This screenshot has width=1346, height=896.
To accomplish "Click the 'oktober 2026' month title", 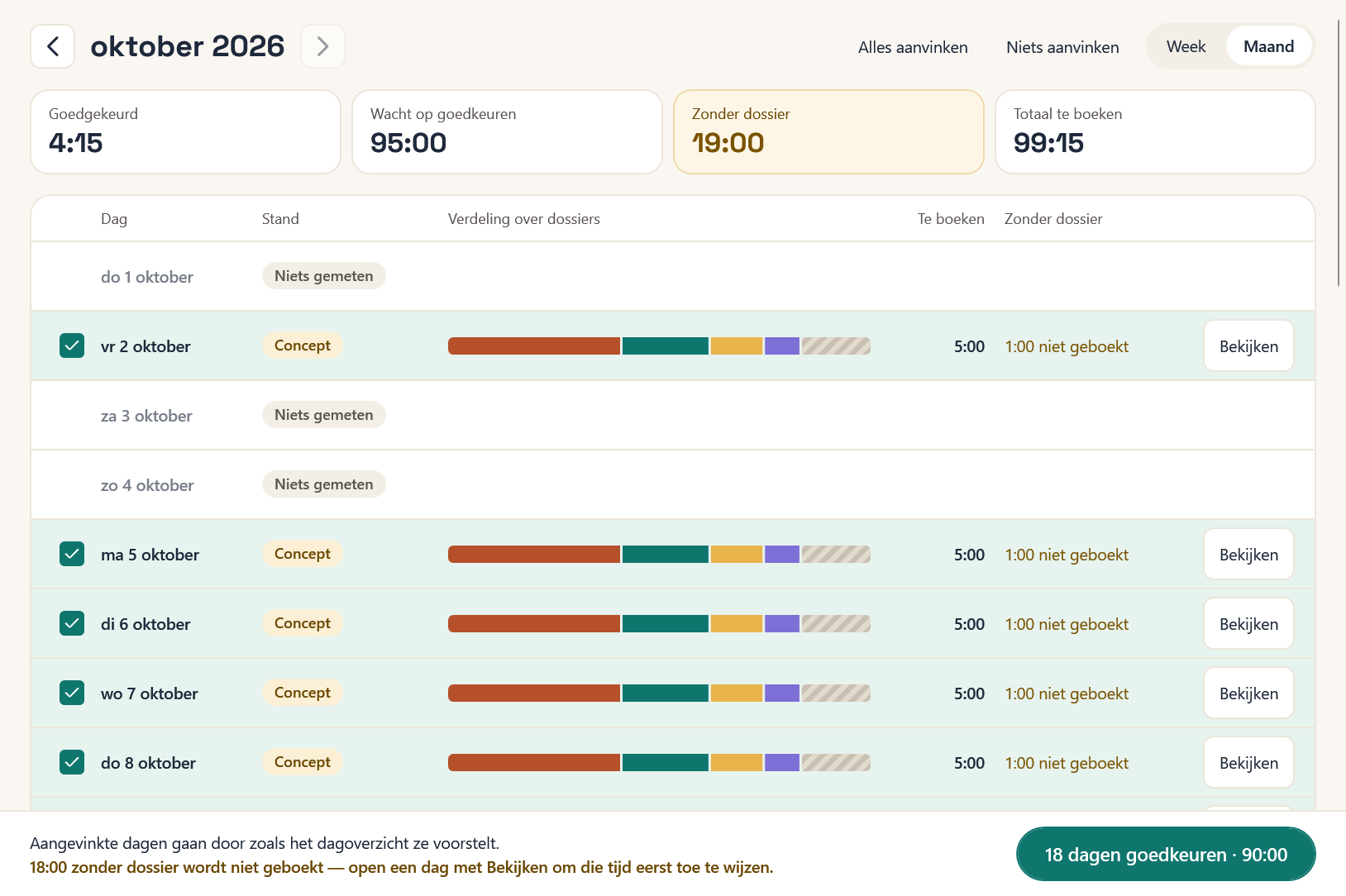I will (x=188, y=46).
